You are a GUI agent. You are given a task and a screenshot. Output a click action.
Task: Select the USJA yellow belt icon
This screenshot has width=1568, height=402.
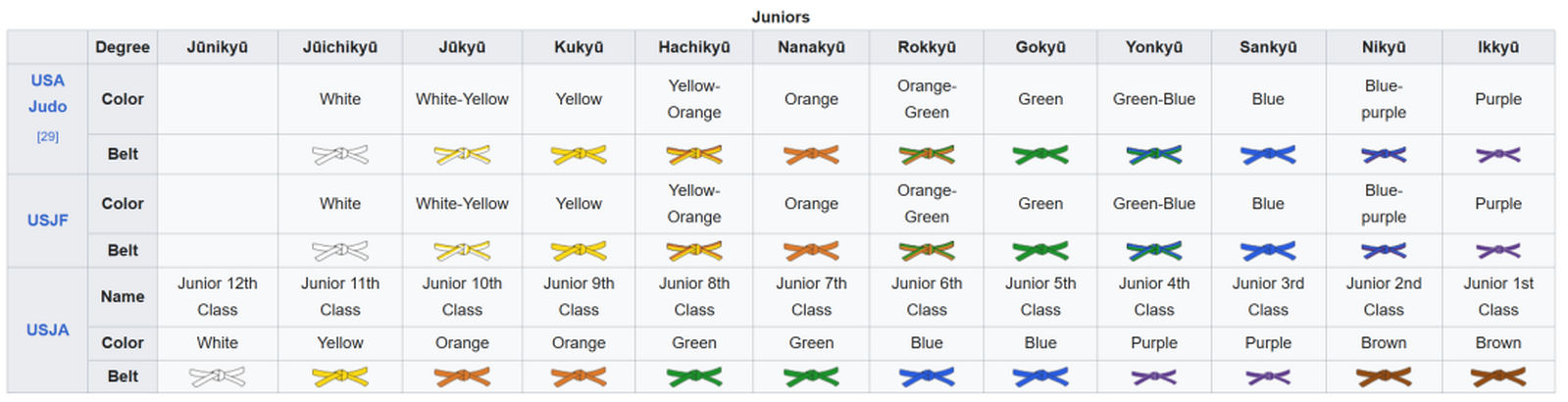click(x=340, y=377)
